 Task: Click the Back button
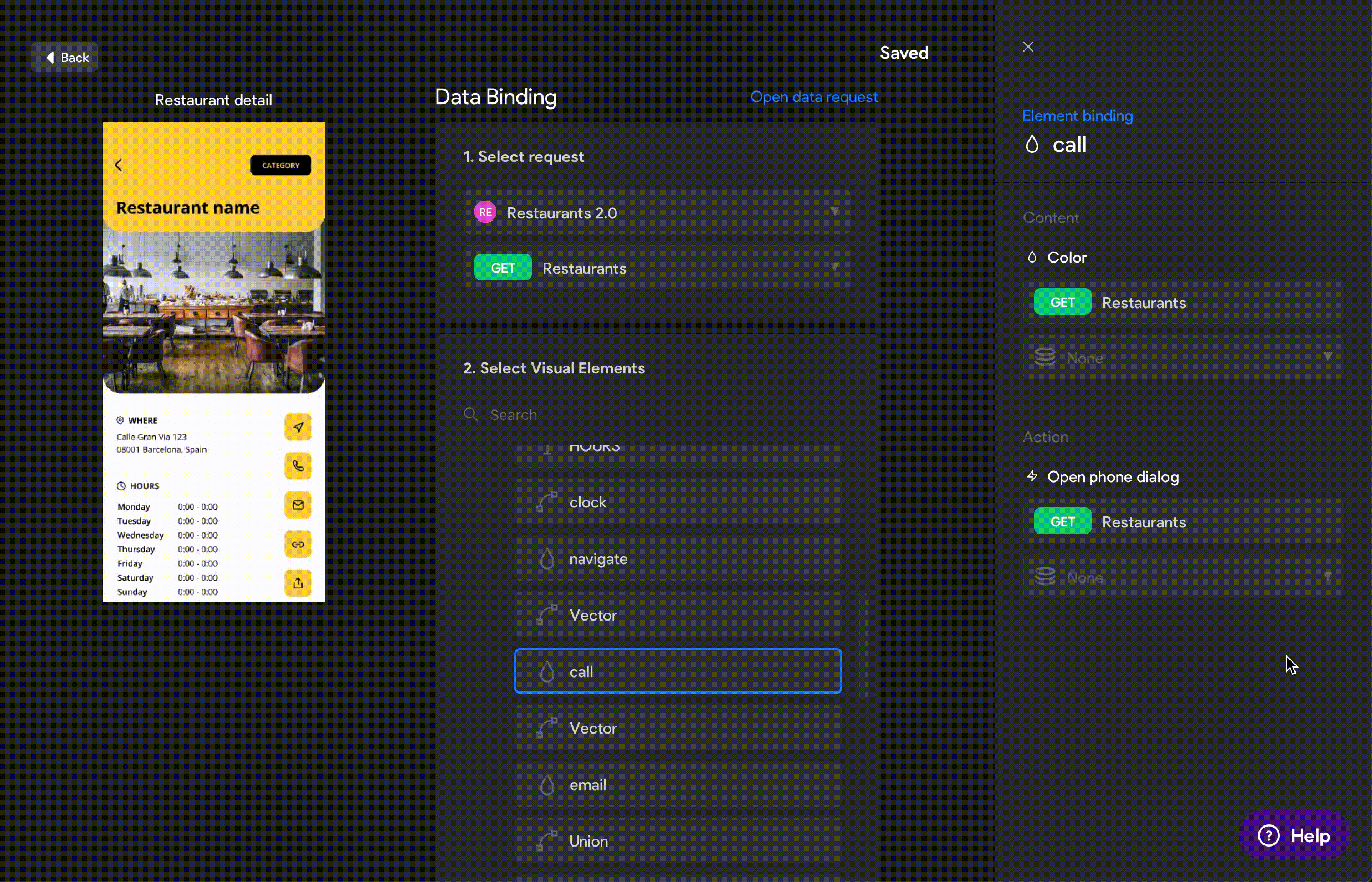tap(64, 57)
